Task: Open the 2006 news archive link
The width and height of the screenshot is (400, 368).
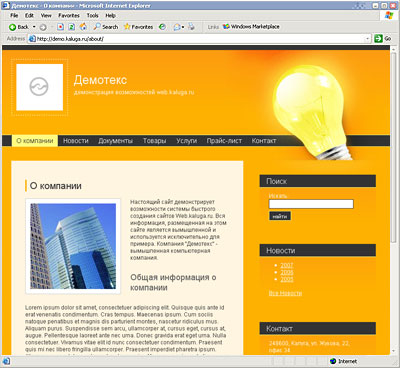Action: [x=287, y=272]
